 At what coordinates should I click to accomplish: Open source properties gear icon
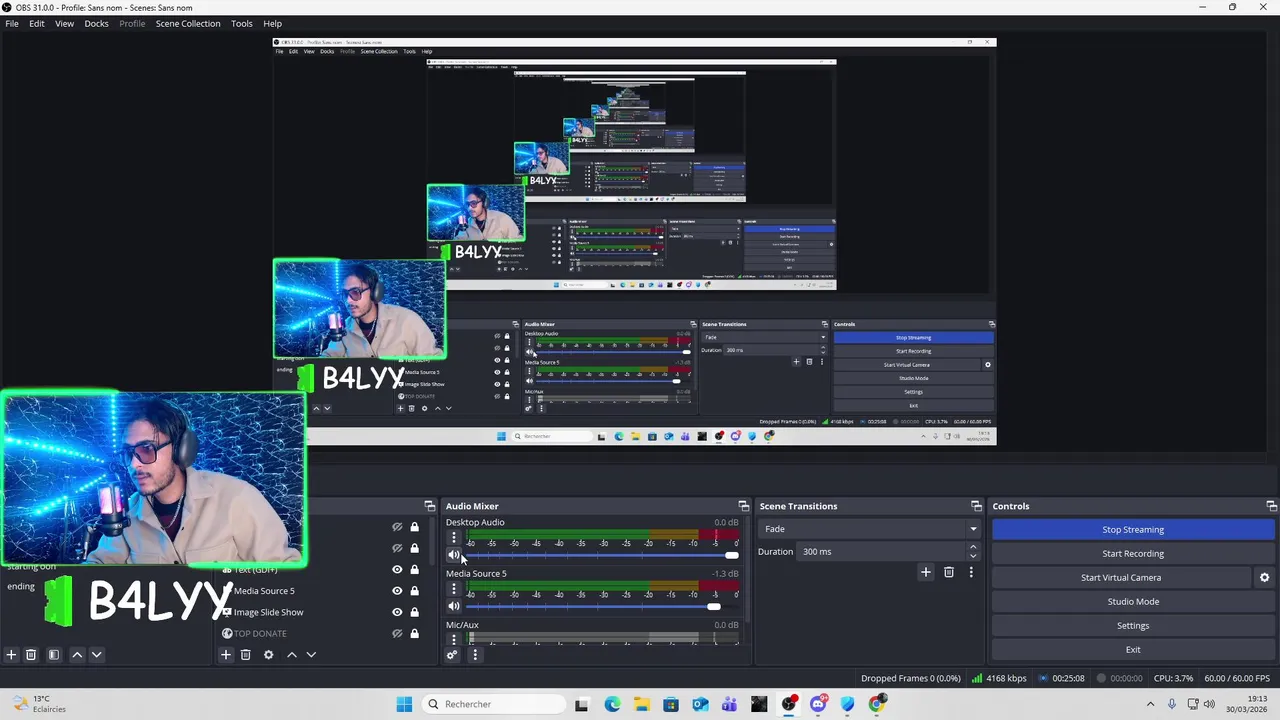click(268, 655)
